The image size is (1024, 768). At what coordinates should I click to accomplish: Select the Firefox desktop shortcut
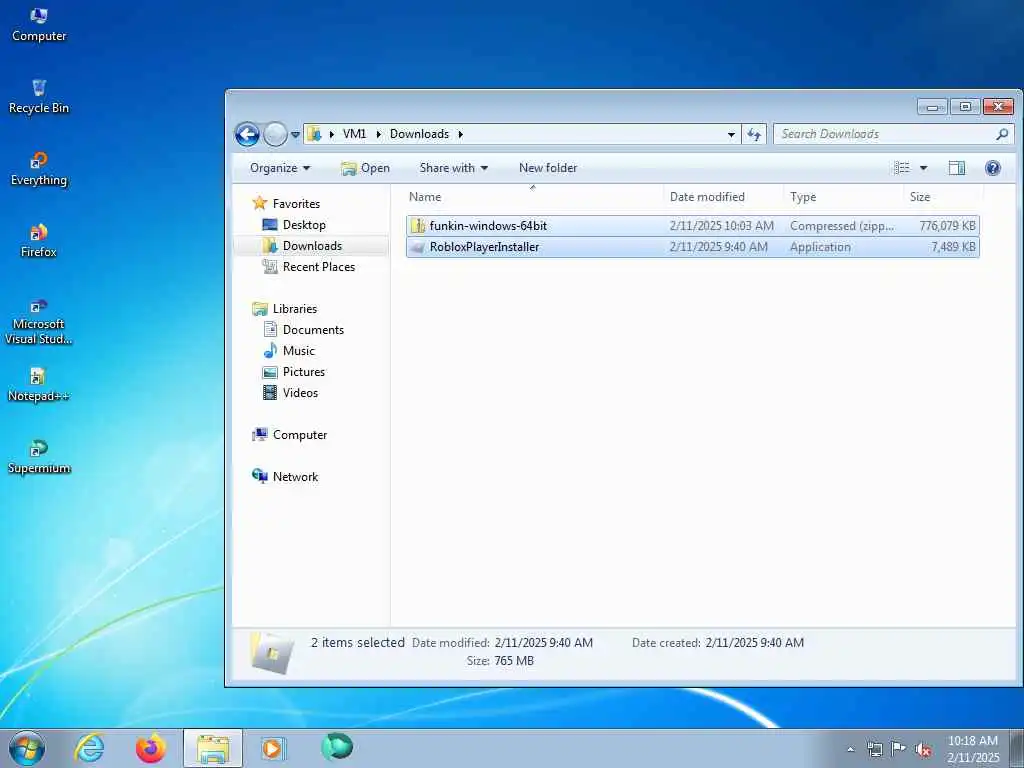[x=39, y=241]
